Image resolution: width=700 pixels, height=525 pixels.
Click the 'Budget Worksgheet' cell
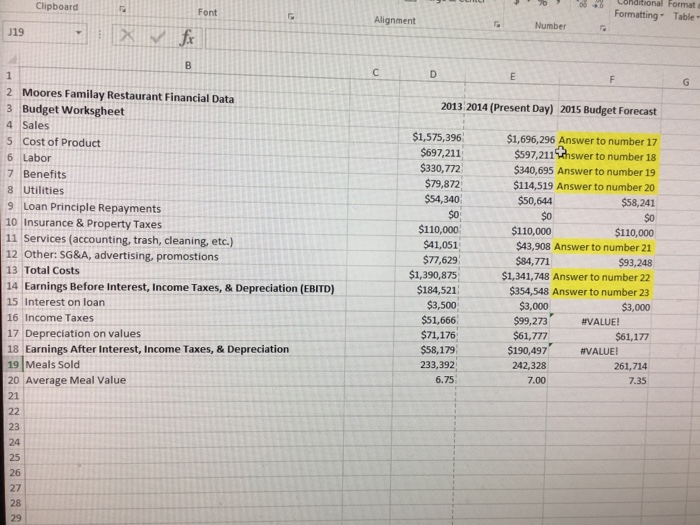coord(73,110)
